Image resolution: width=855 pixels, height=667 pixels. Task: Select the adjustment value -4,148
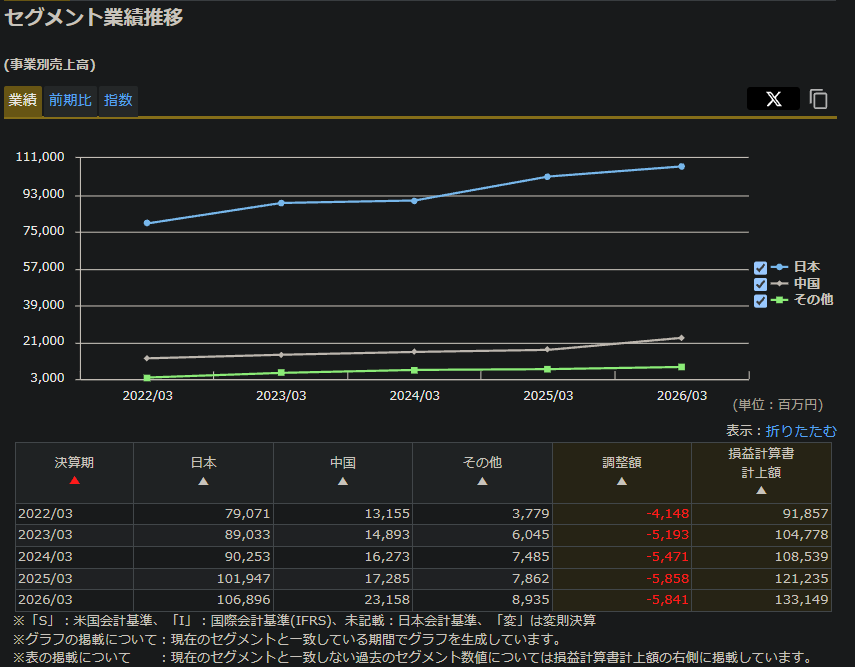(667, 514)
